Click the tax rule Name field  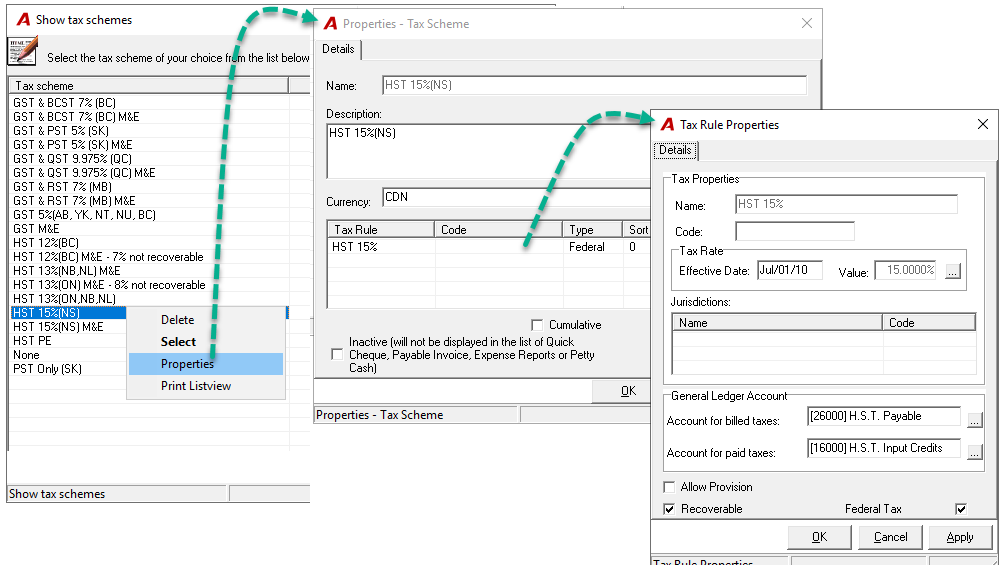pos(846,204)
